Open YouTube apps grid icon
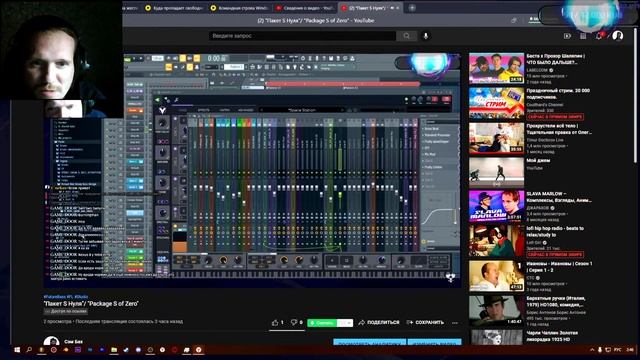Screen dimensions: 640x360 pos(583,36)
